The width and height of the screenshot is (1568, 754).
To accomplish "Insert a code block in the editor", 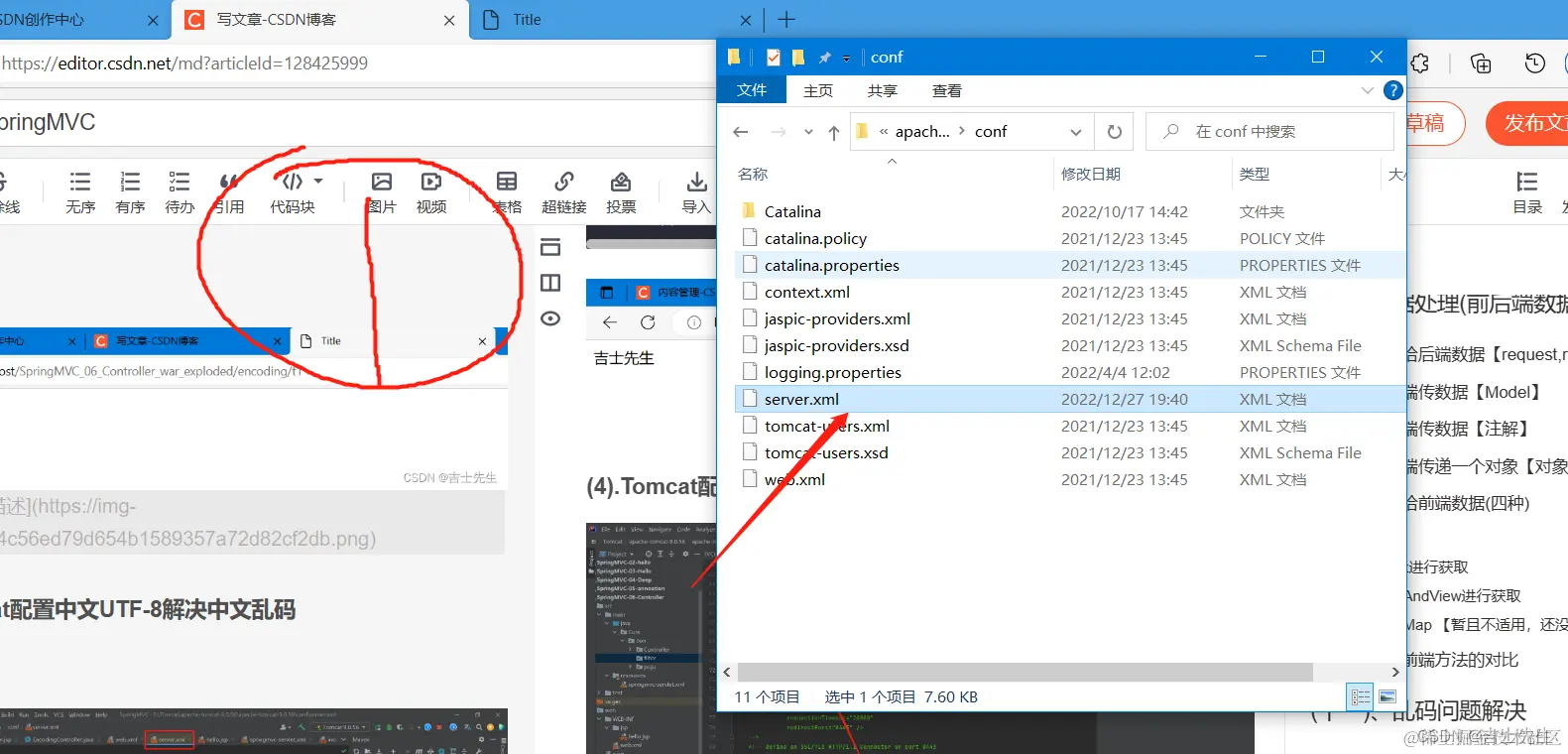I will [293, 192].
